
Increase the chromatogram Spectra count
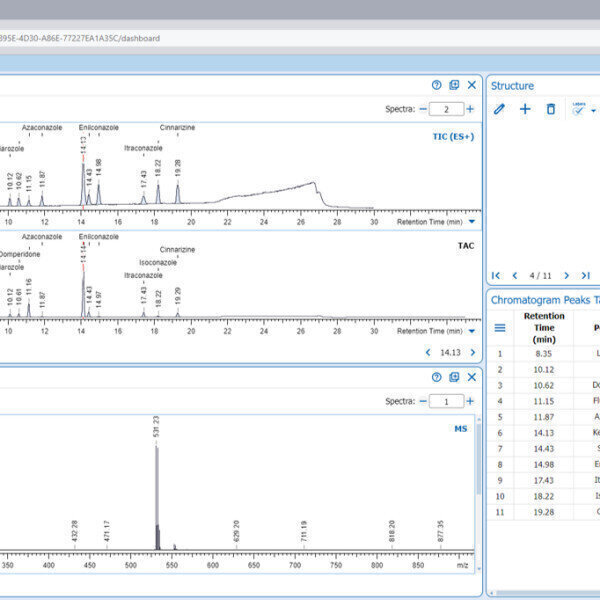click(x=470, y=109)
